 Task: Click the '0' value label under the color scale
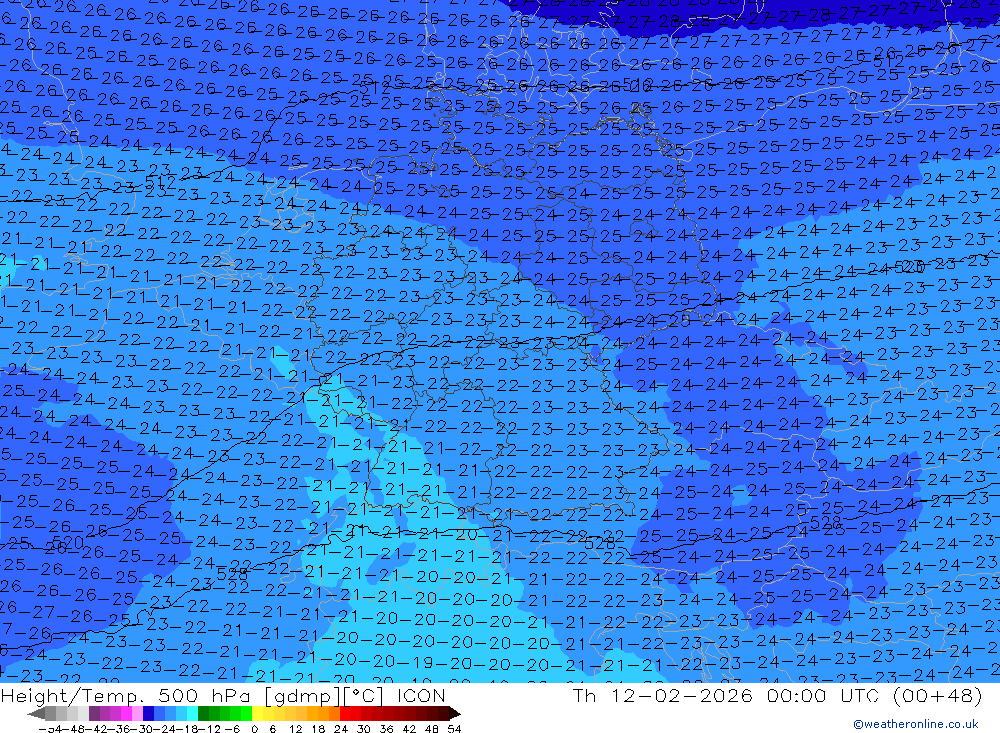[254, 729]
